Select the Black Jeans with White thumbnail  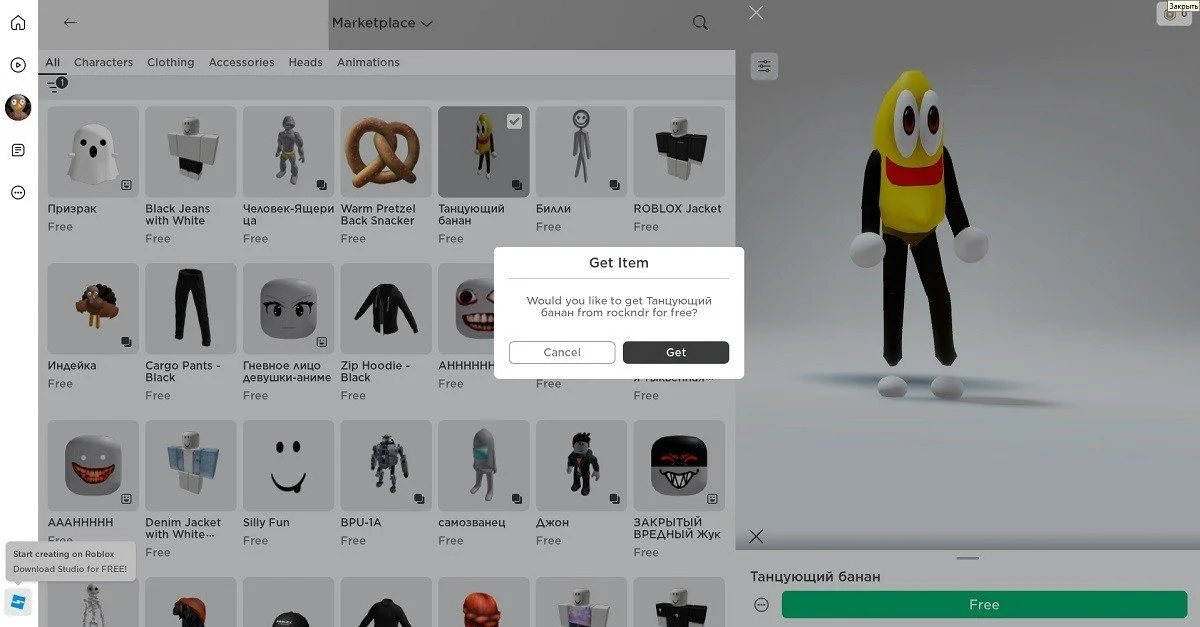click(190, 152)
